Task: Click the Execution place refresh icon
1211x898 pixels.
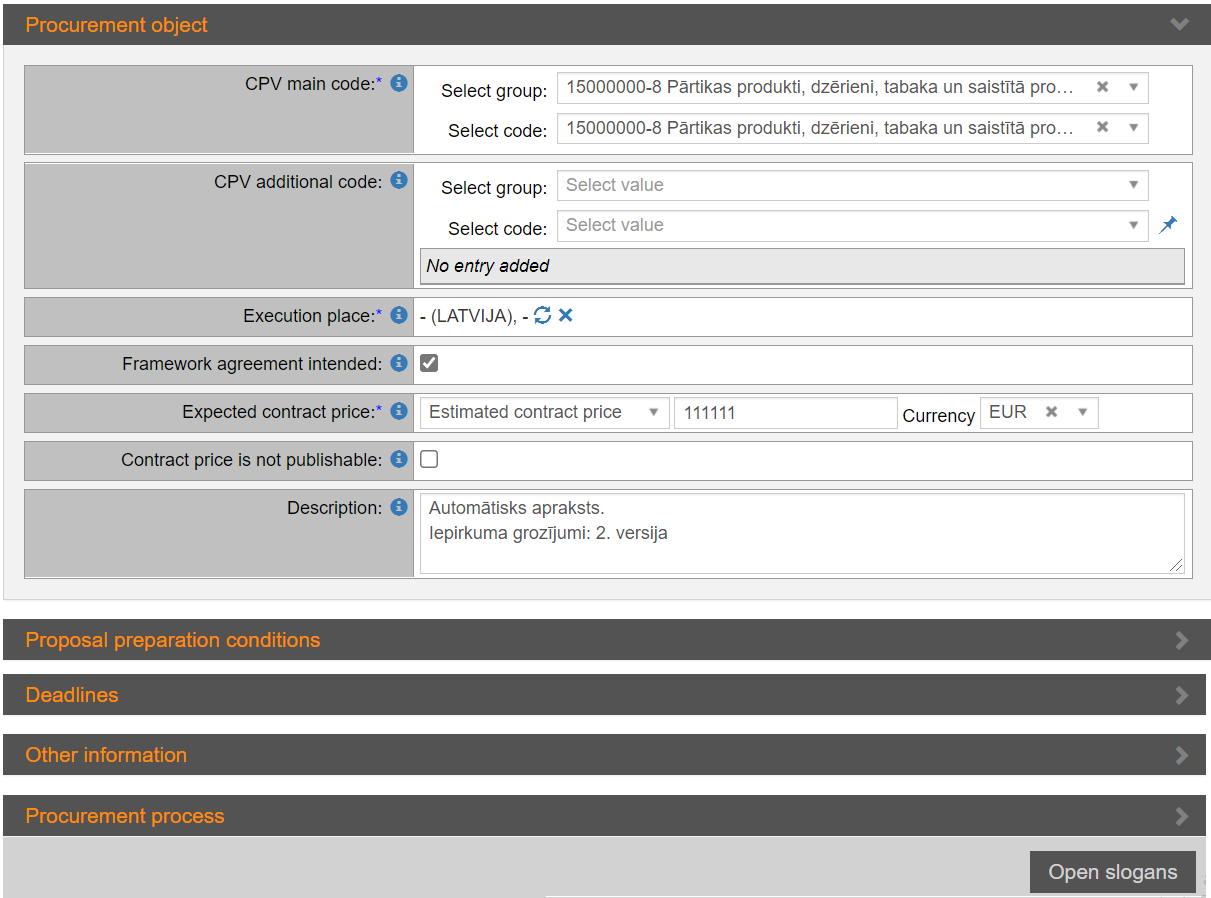Action: click(542, 316)
